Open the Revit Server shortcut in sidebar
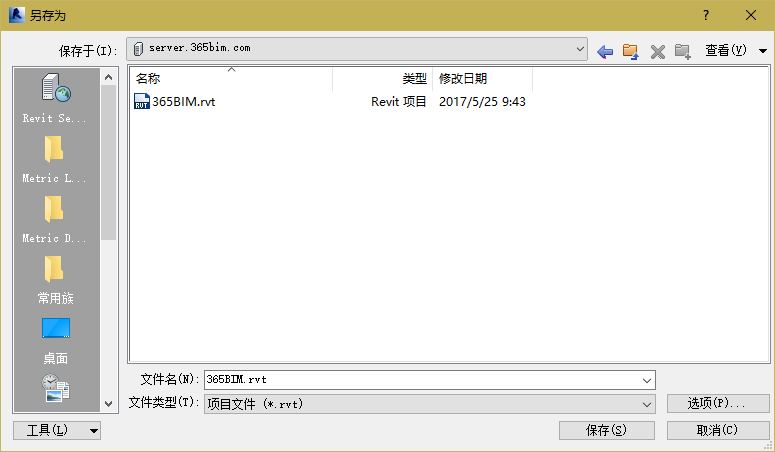The width and height of the screenshot is (775, 452). pos(55,98)
